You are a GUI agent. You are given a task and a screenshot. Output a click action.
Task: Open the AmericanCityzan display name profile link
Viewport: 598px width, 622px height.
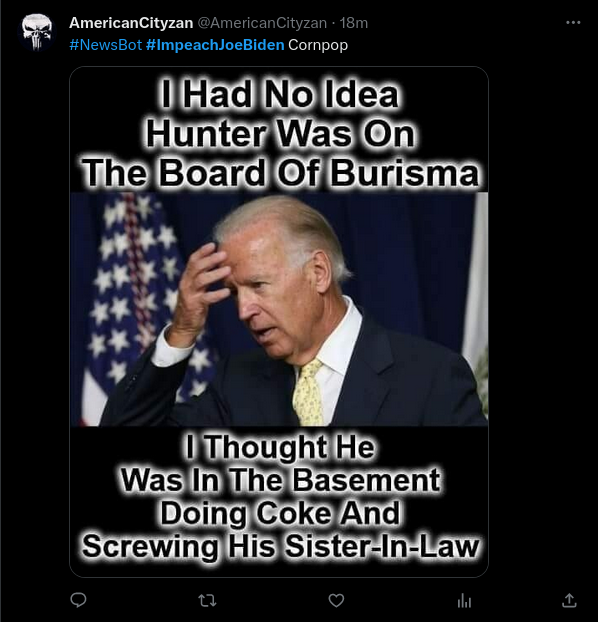131,23
